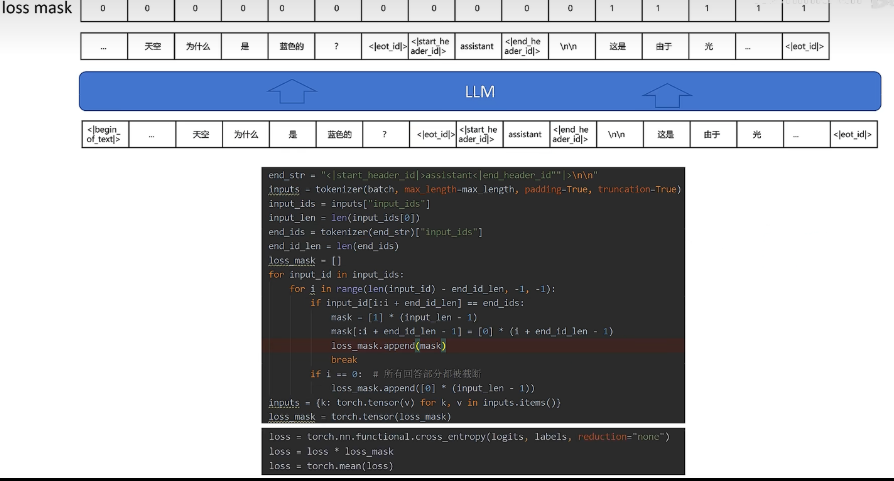The width and height of the screenshot is (894, 481).
Task: Select <|start_header_id|> cell in the input row
Action: tap(479, 134)
